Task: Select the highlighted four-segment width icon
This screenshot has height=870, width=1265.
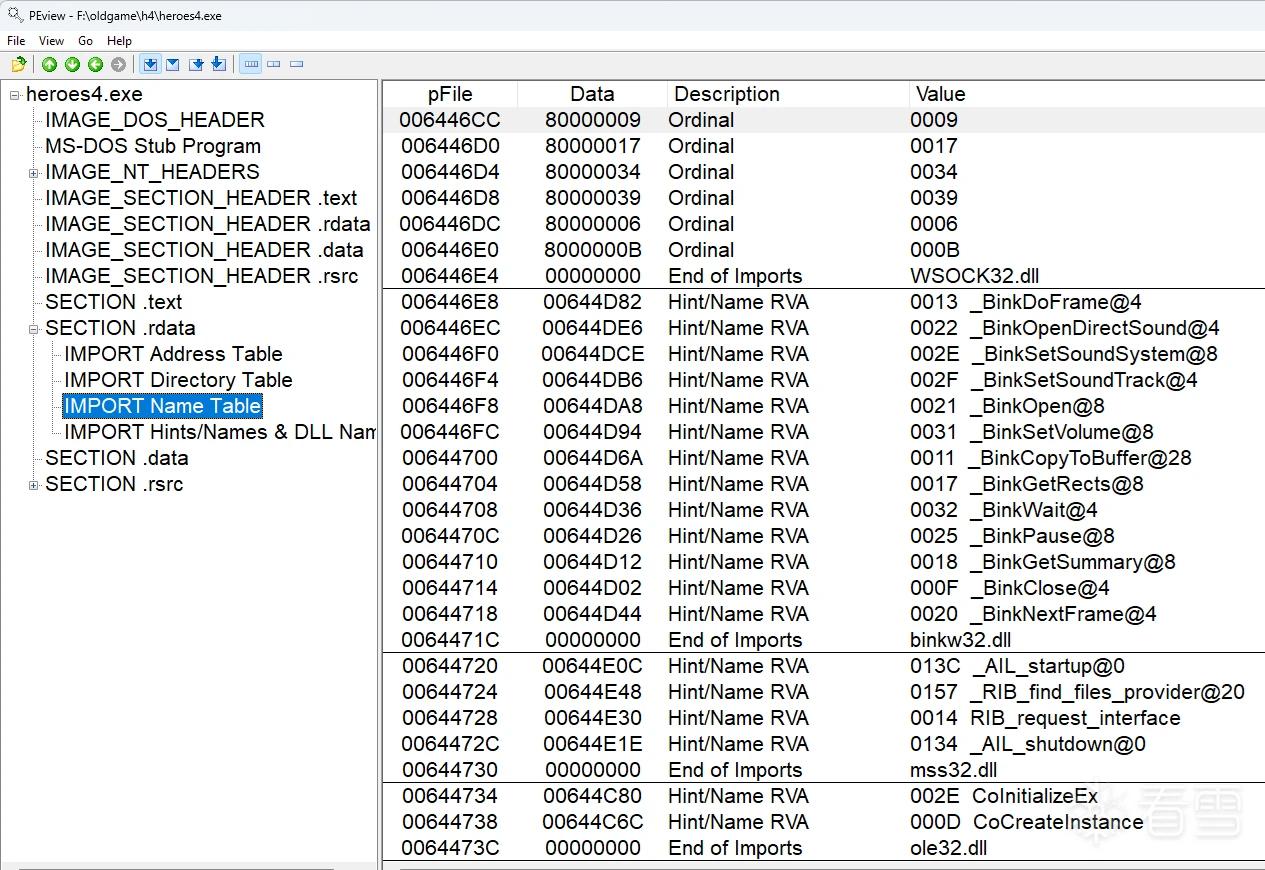Action: 251,65
